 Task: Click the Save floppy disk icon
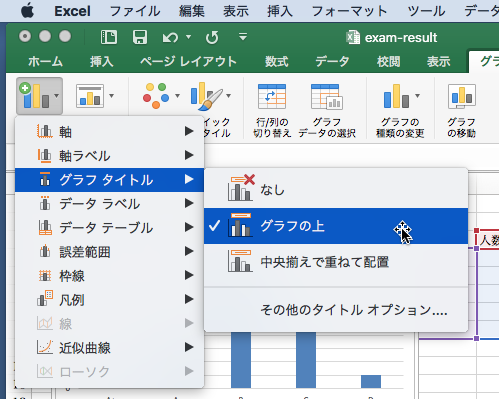(140, 37)
